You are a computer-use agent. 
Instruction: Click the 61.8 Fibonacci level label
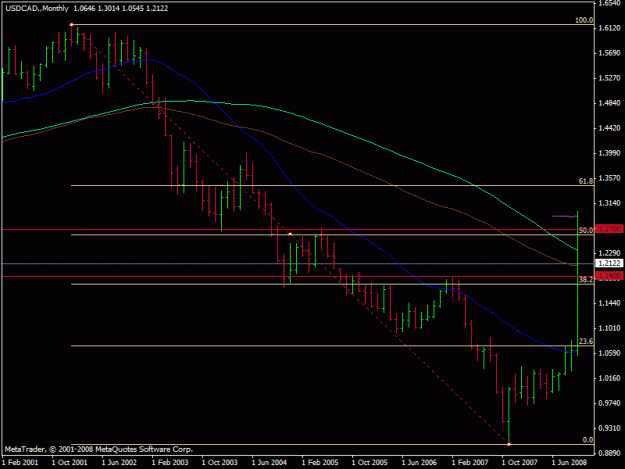pos(586,181)
